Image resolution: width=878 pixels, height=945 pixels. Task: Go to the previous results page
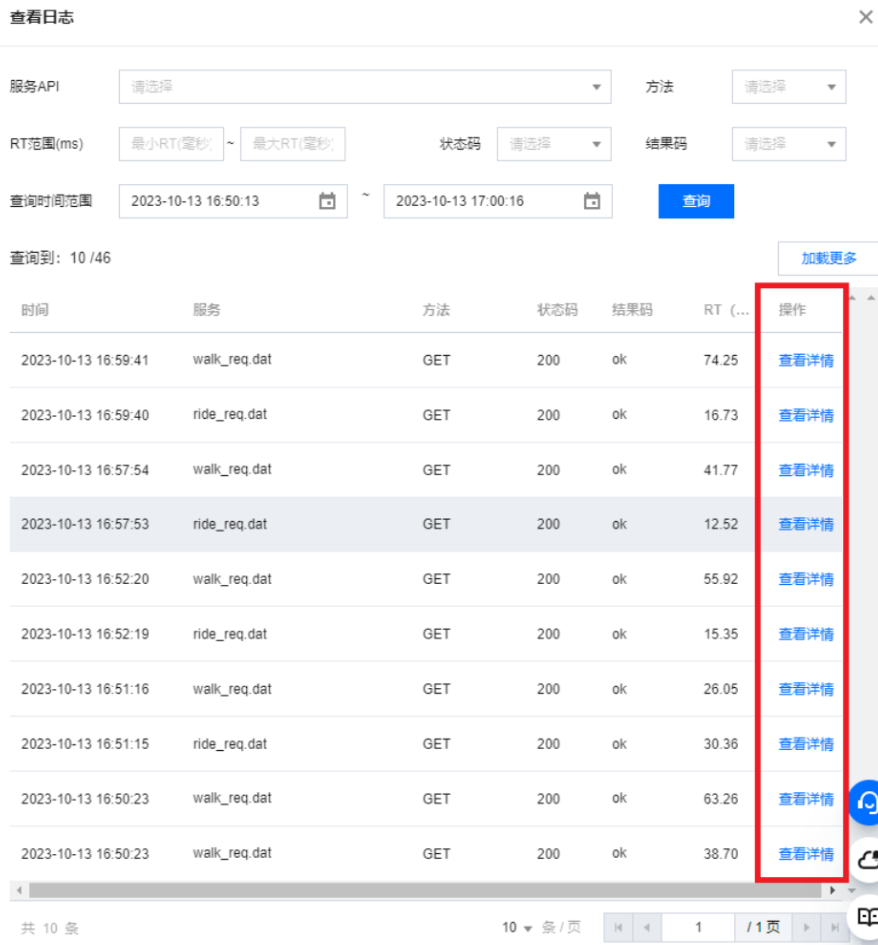click(646, 927)
